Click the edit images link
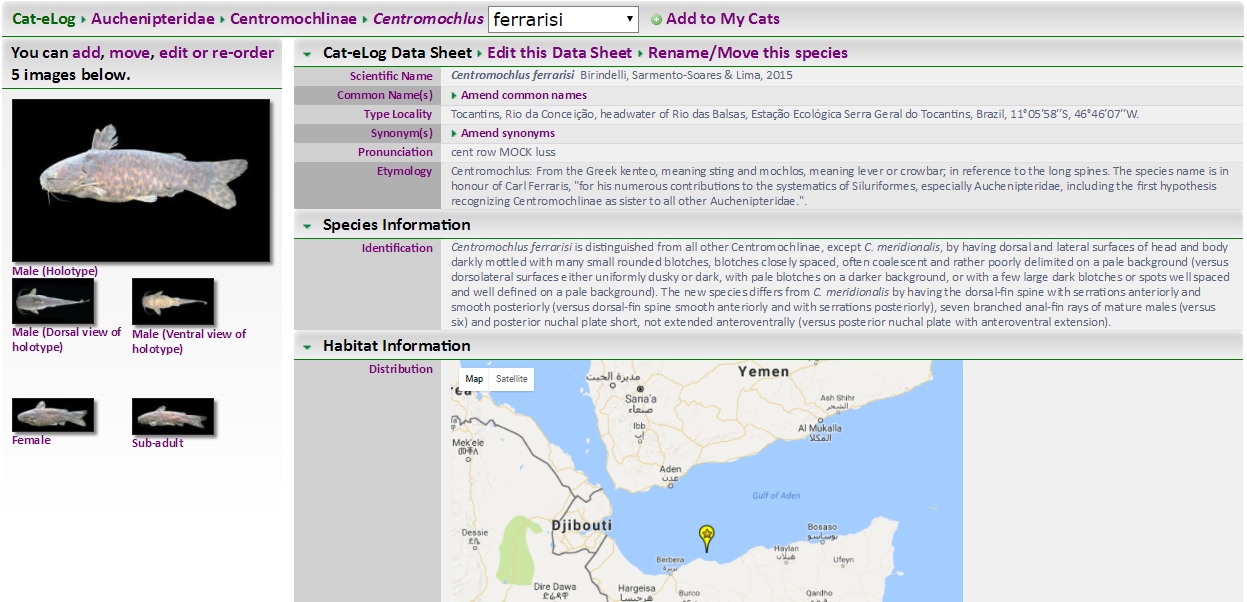This screenshot has width=1247, height=602. click(174, 53)
